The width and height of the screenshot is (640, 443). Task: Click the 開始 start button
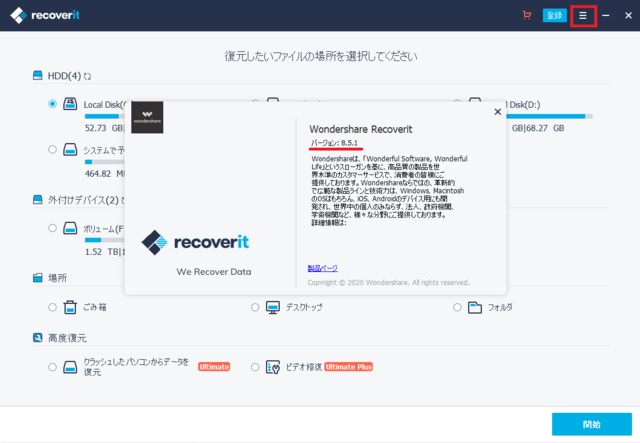tap(592, 424)
